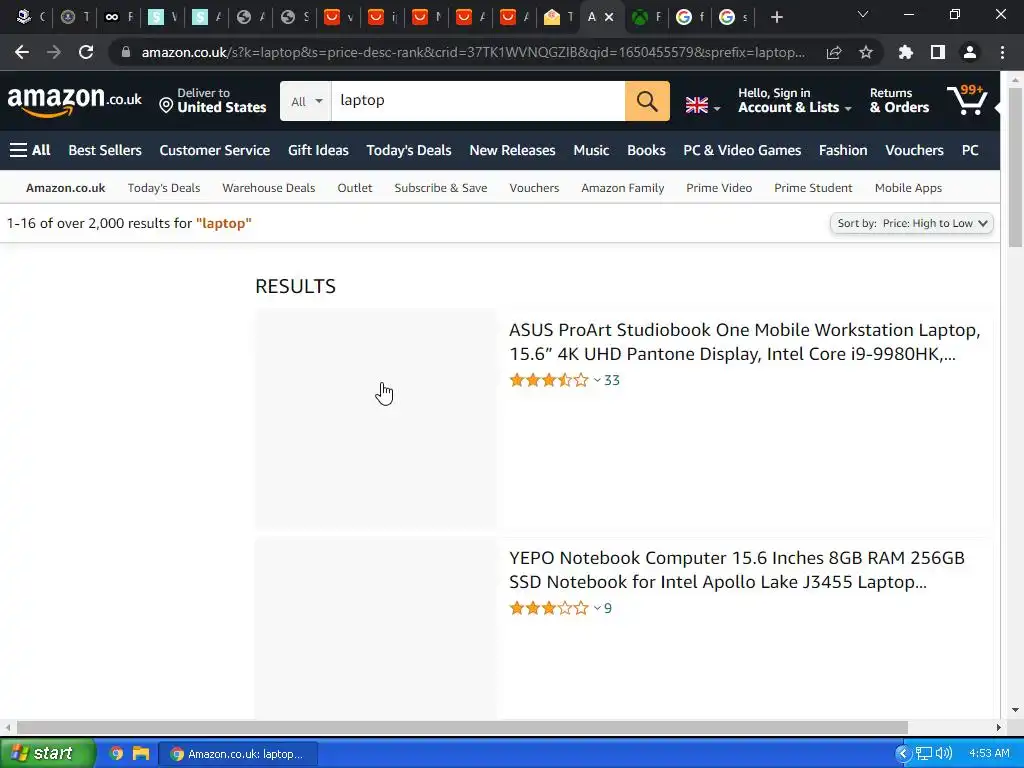
Task: Open the UK flag language dropdown
Action: [703, 105]
